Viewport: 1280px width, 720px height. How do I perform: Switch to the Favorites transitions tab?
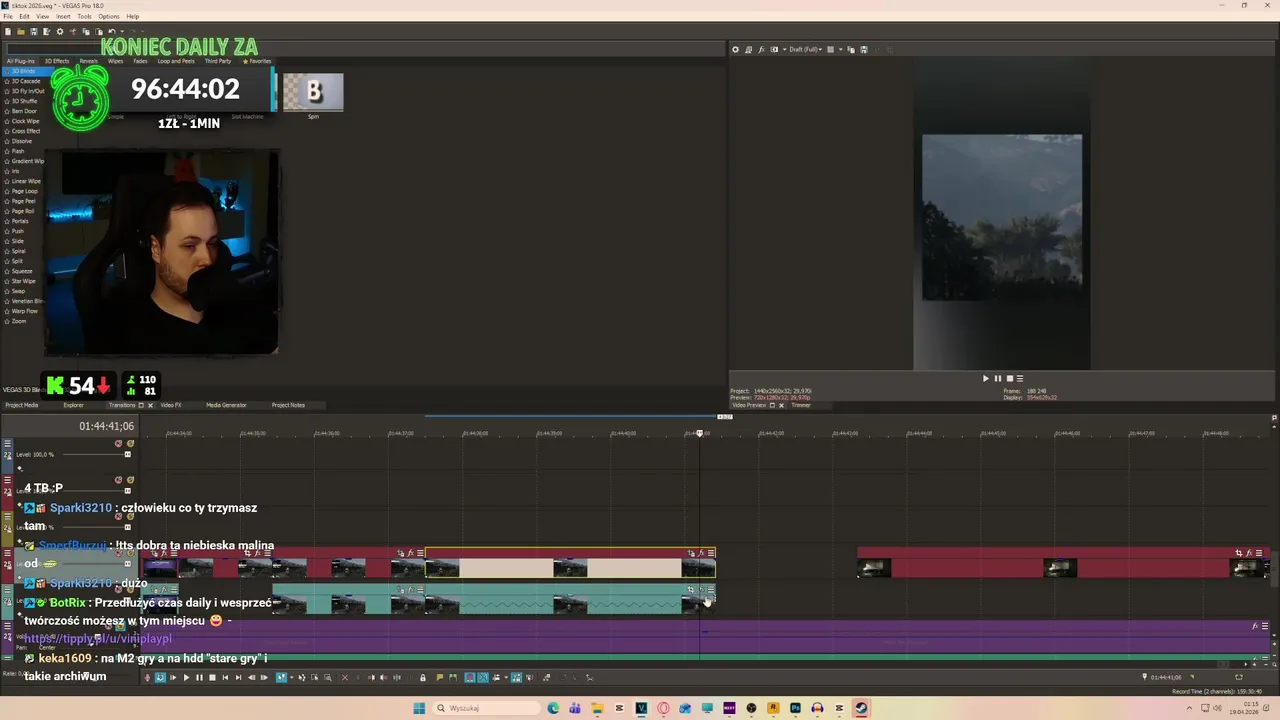point(258,61)
